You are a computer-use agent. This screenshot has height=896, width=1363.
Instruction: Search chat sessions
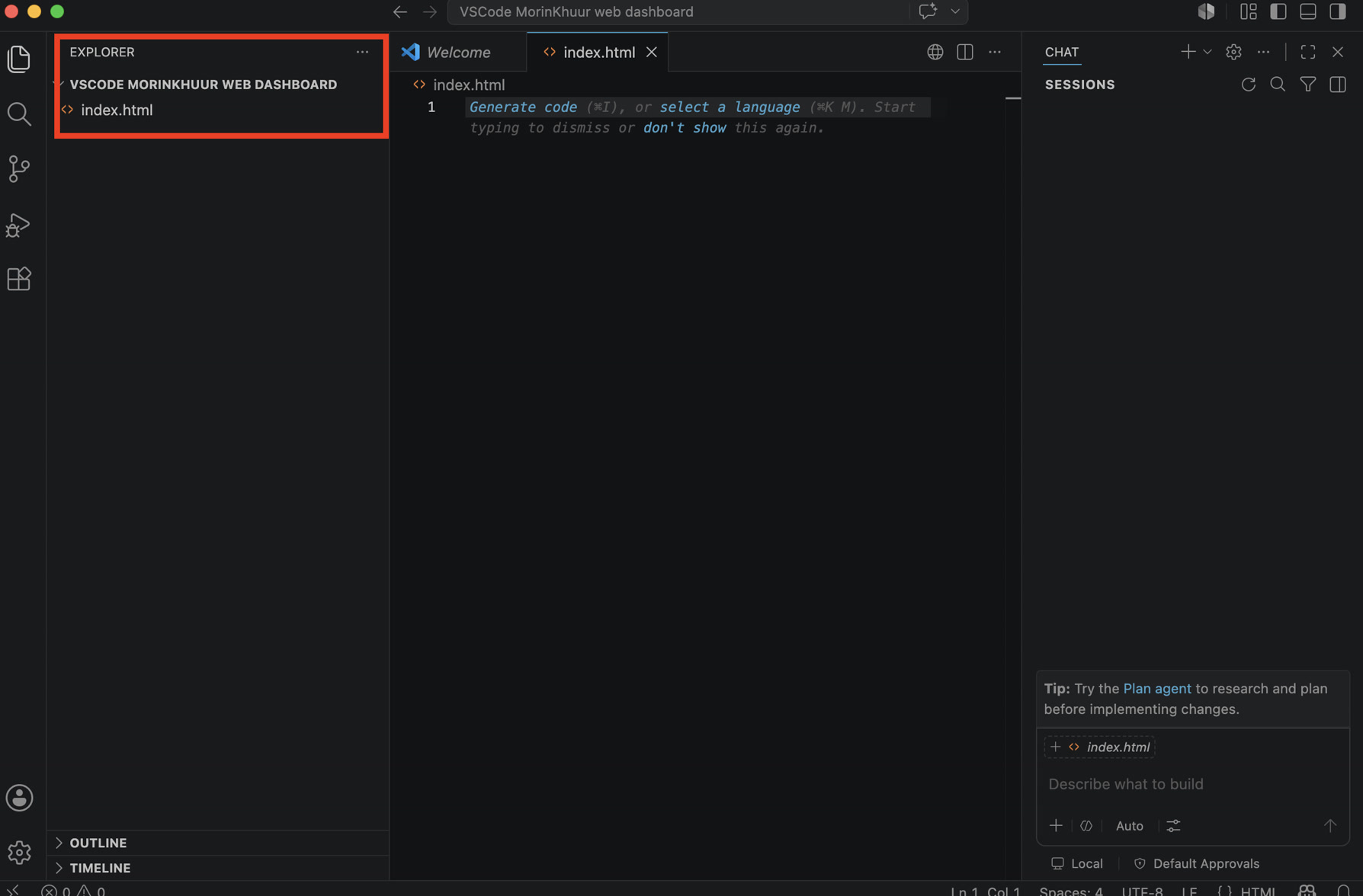tap(1278, 85)
